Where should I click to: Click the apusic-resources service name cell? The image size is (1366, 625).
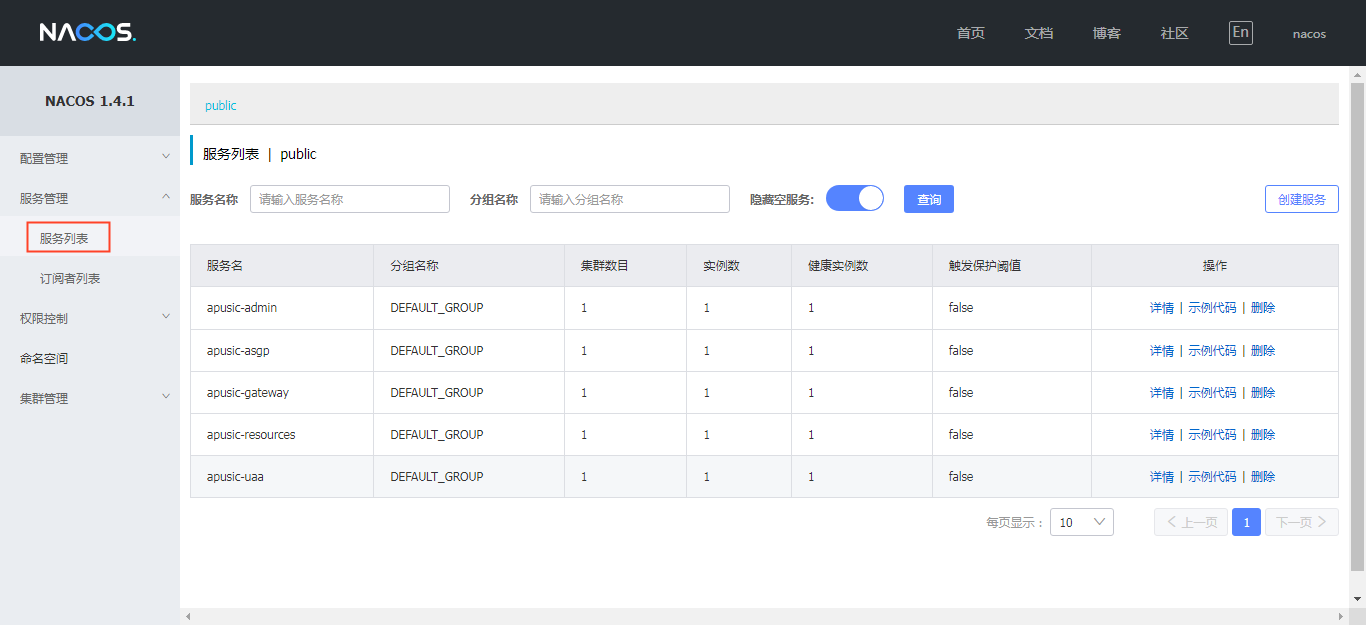click(282, 435)
